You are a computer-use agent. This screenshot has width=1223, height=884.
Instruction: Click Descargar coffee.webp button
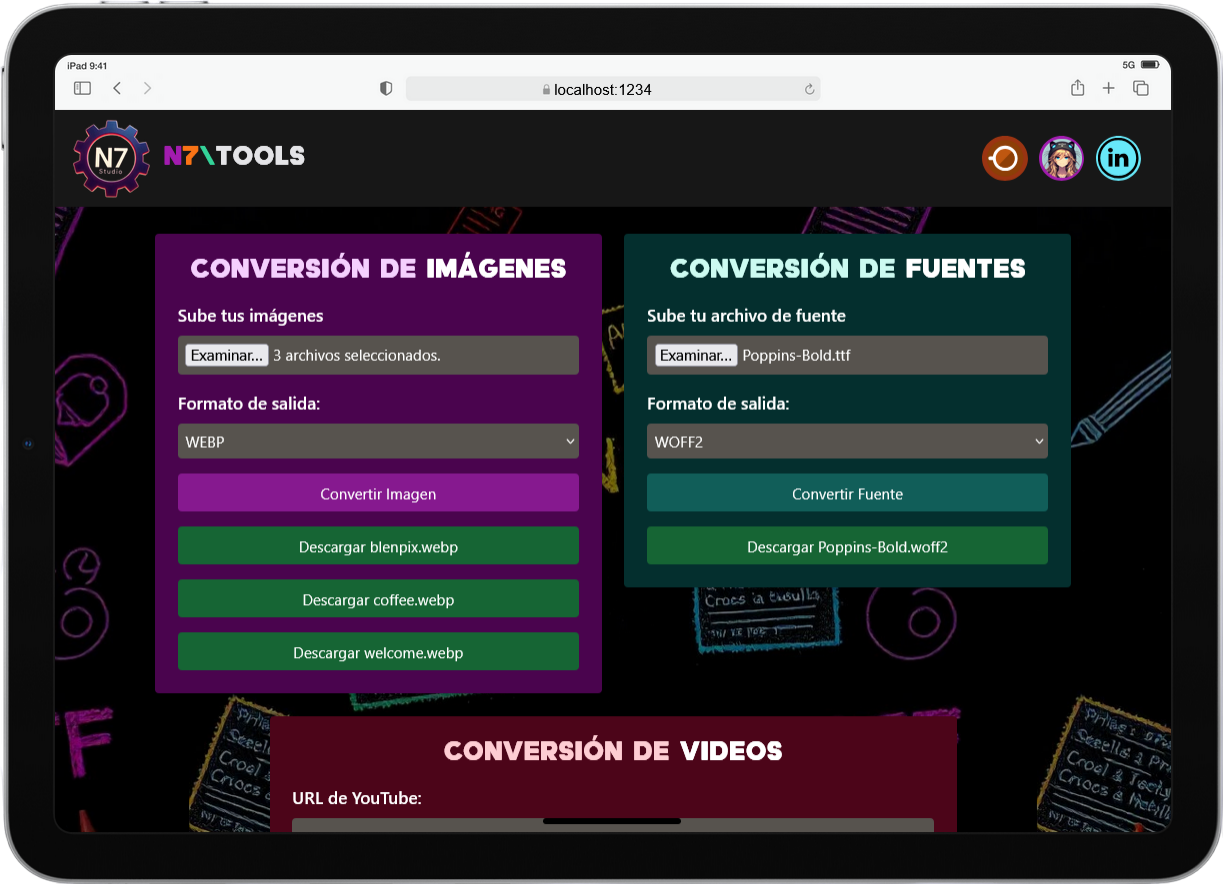pos(378,600)
